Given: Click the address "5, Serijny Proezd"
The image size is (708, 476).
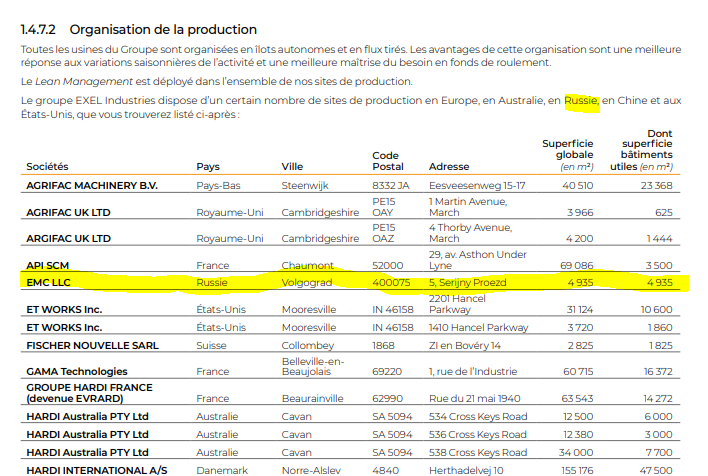Looking at the screenshot, I should point(468,283).
